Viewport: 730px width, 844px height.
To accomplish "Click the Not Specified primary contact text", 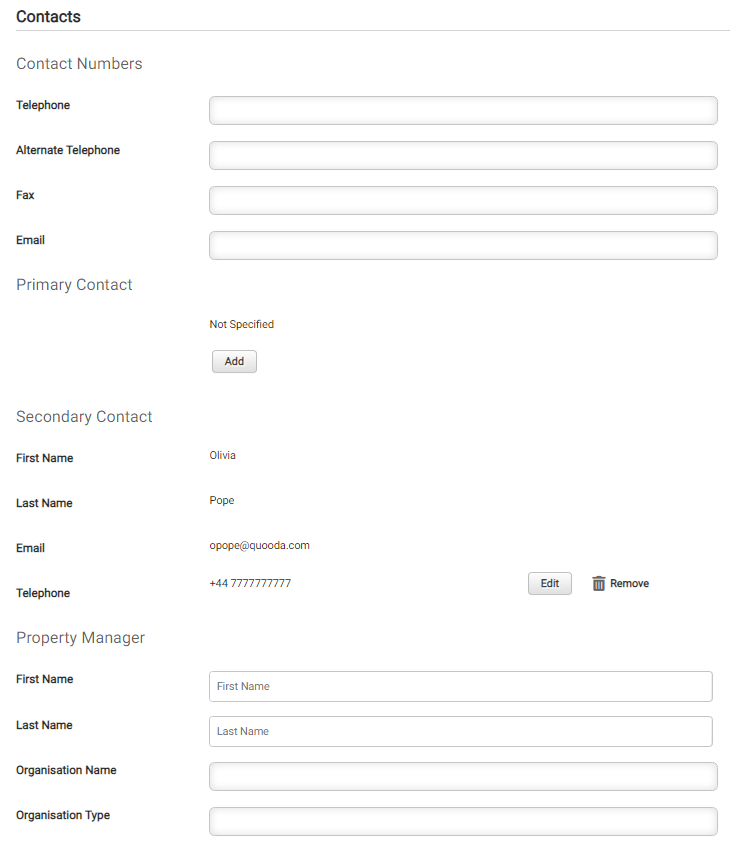I will 242,324.
